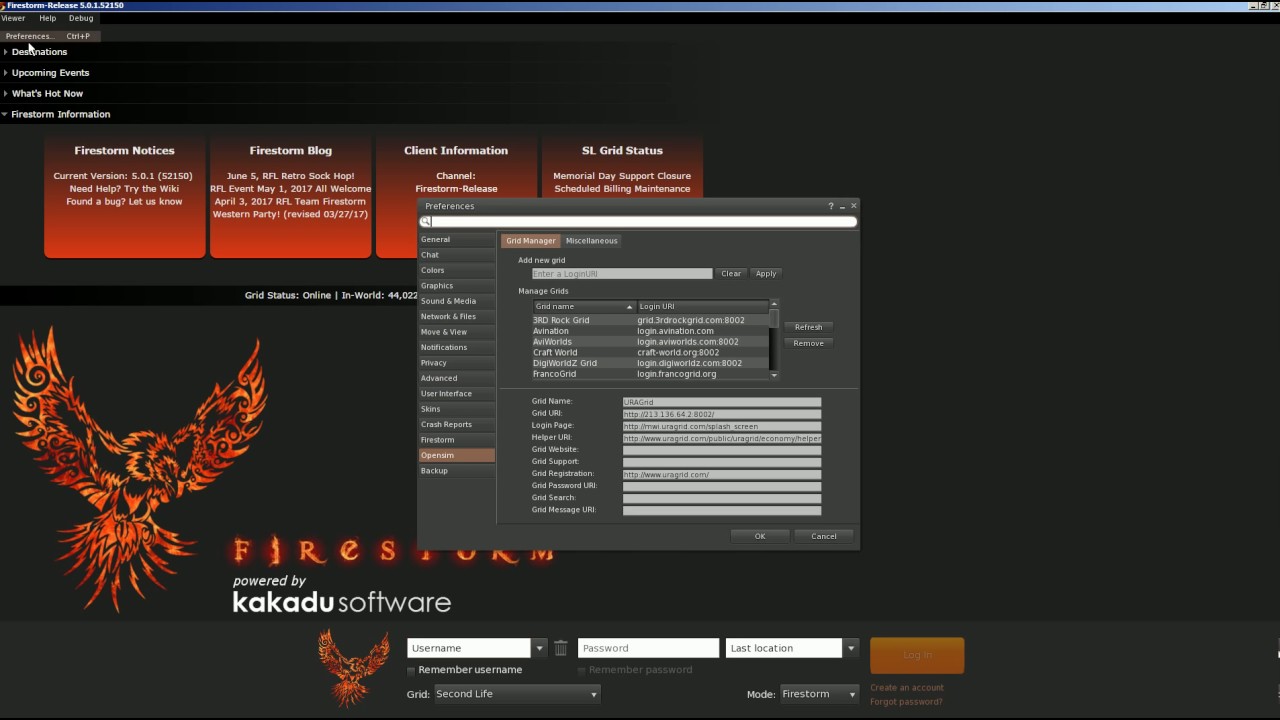Open the Grid selector showing Second Life
This screenshot has height=720, width=1280.
click(x=516, y=694)
